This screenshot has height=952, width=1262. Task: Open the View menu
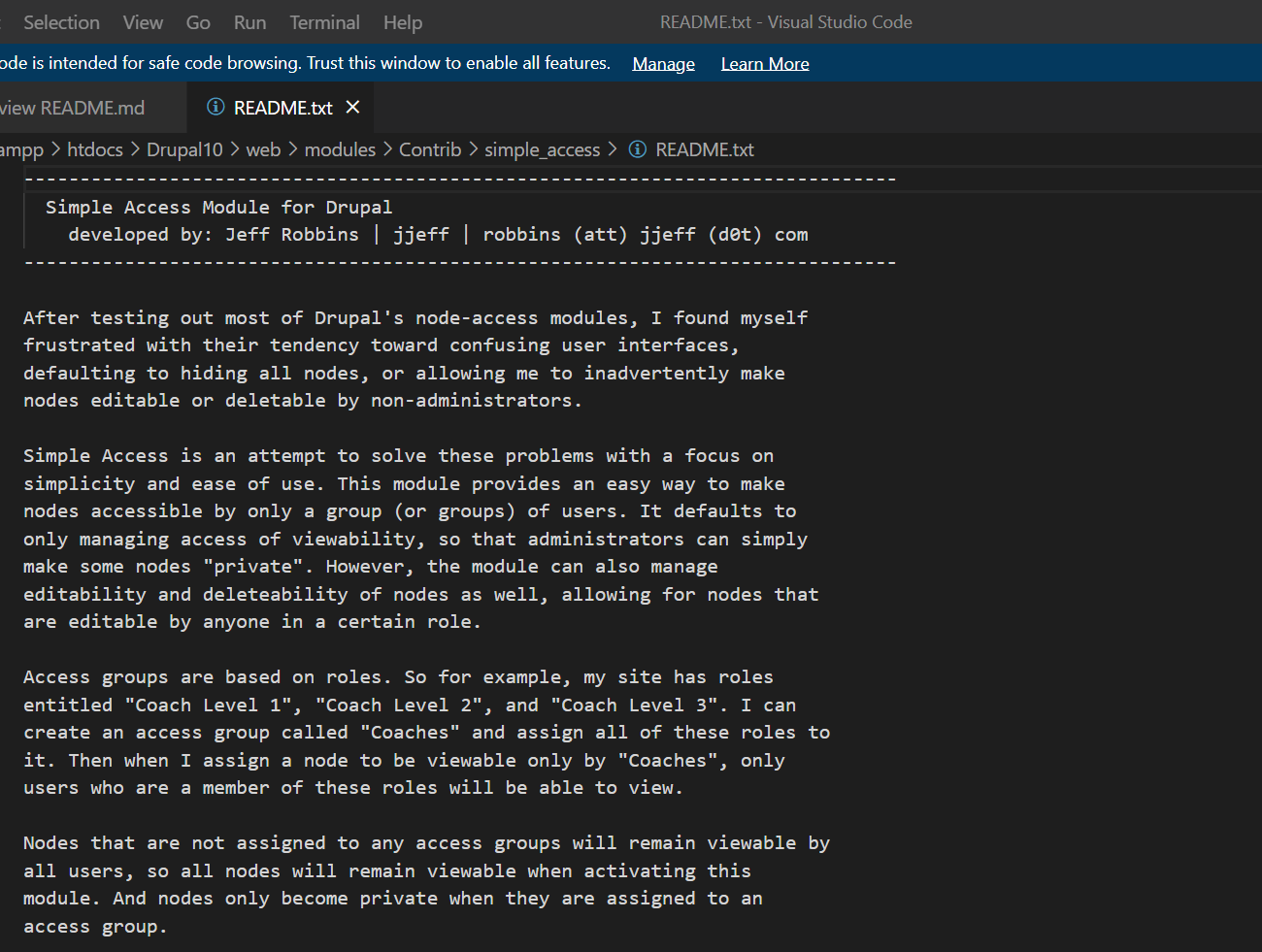[x=143, y=21]
